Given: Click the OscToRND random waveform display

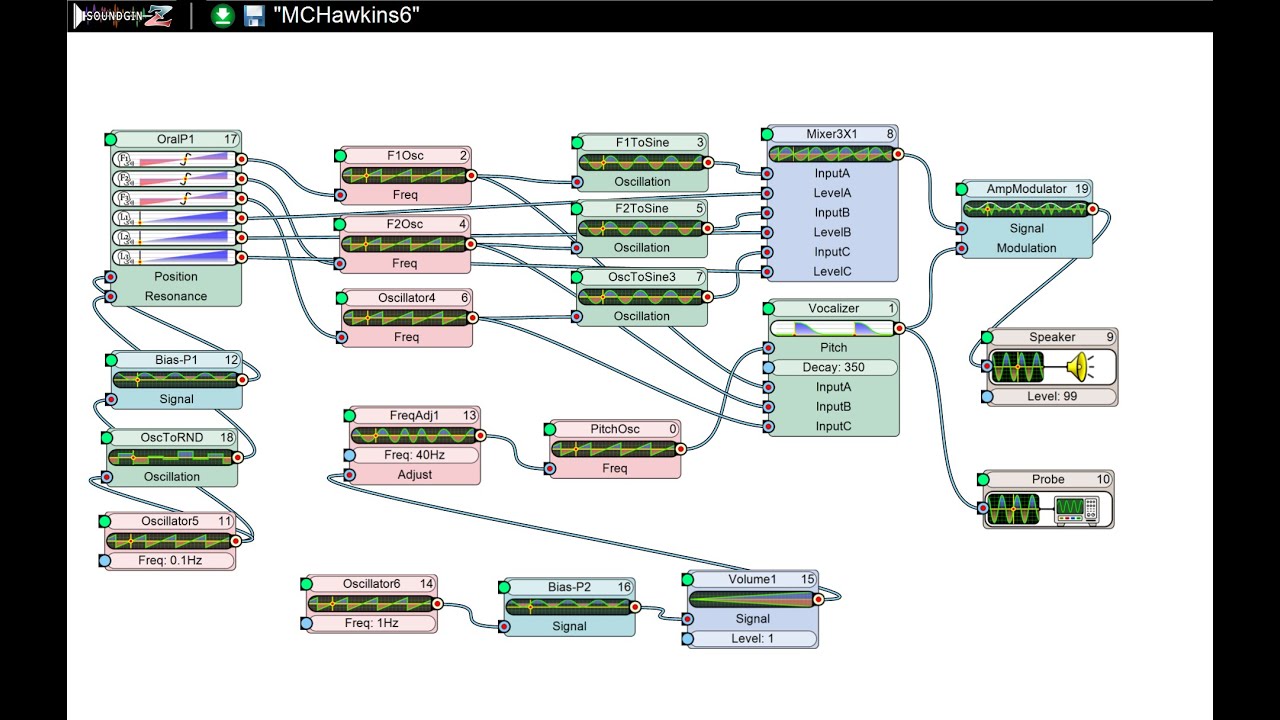Looking at the screenshot, I should tap(172, 457).
